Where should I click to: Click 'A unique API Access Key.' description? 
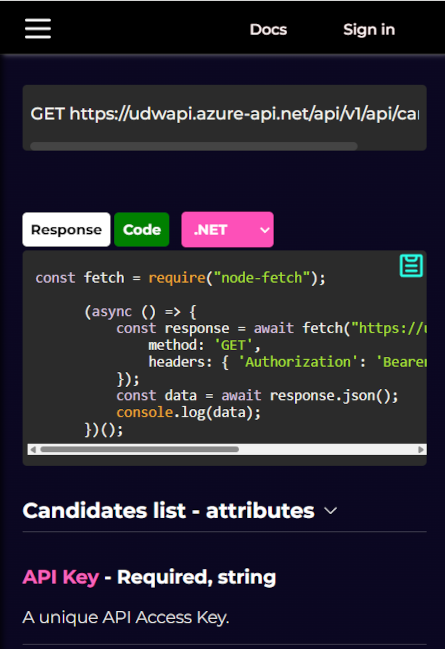click(126, 618)
